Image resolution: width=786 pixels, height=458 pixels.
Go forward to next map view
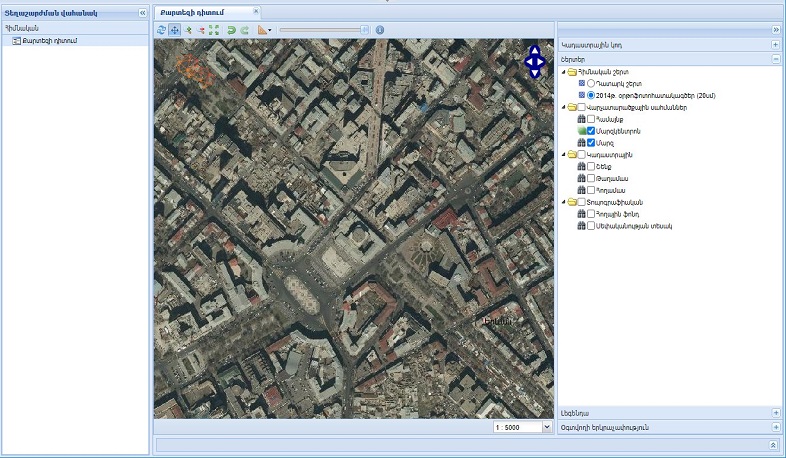[x=244, y=30]
